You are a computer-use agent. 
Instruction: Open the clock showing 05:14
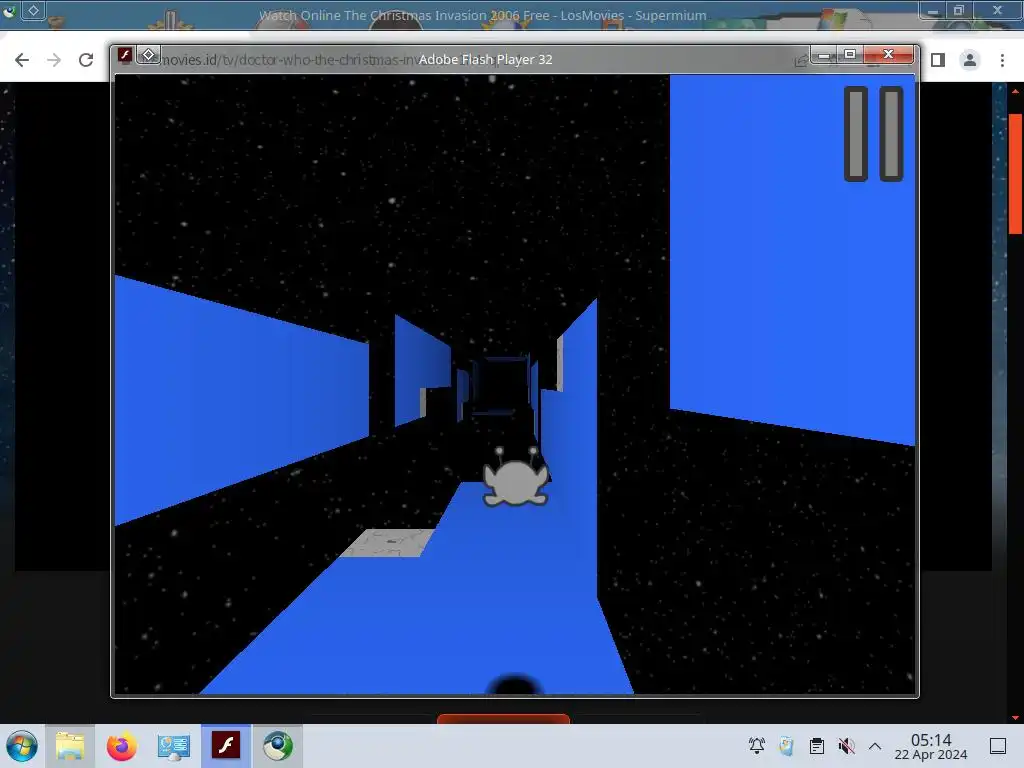tap(931, 746)
